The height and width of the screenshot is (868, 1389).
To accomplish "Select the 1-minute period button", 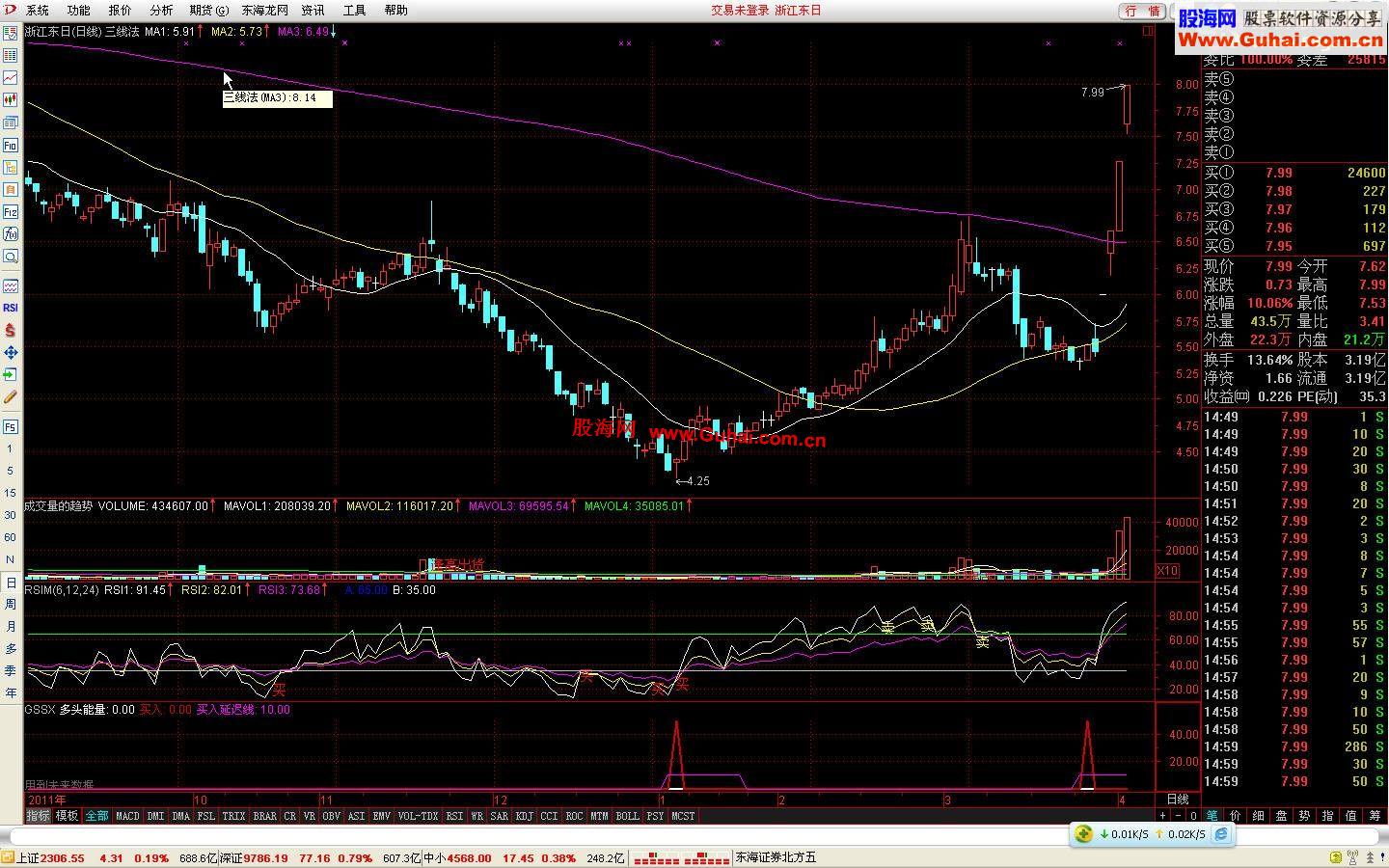I will tap(11, 448).
